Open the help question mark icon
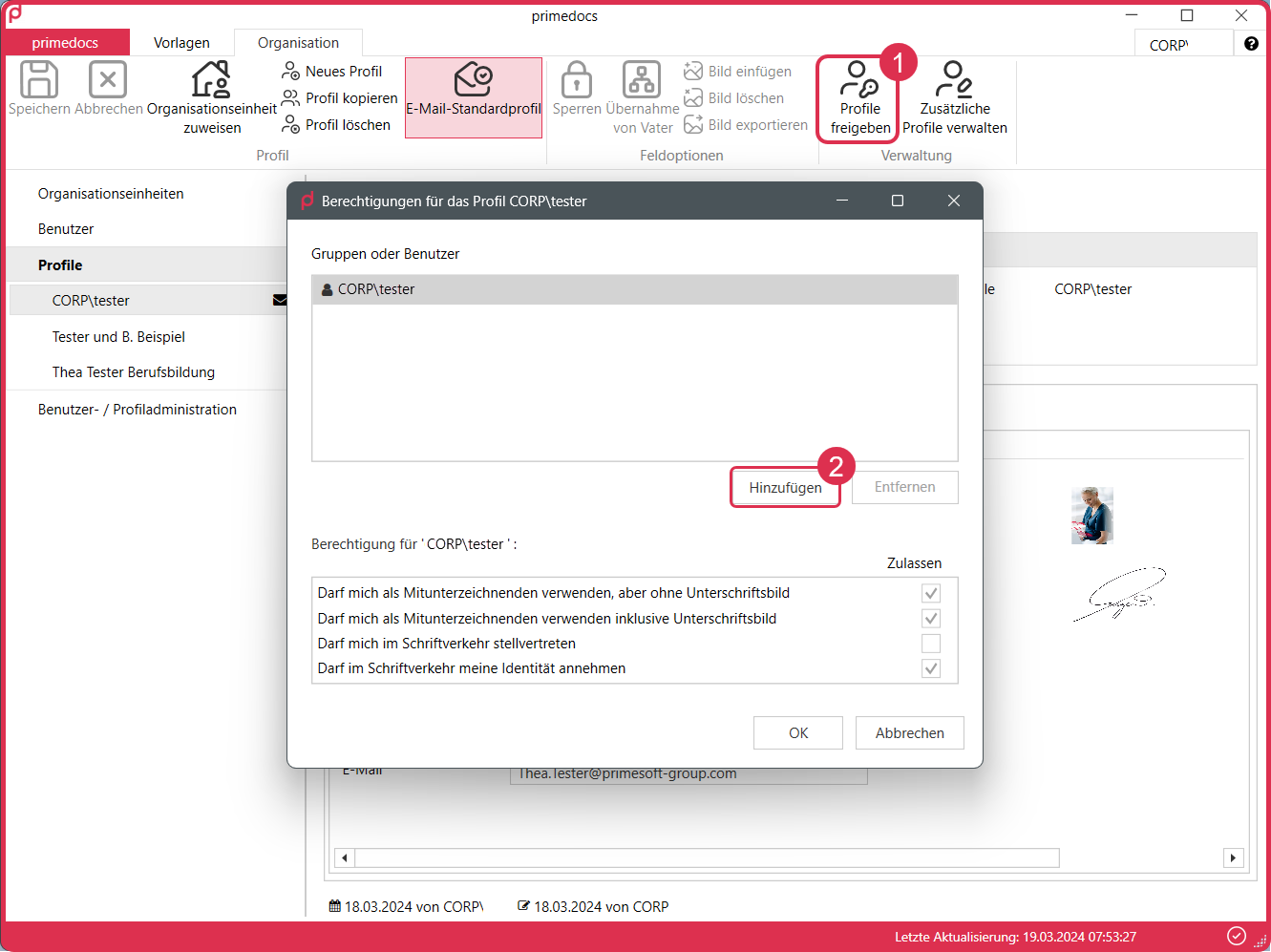Viewport: 1271px width, 952px height. click(1252, 44)
